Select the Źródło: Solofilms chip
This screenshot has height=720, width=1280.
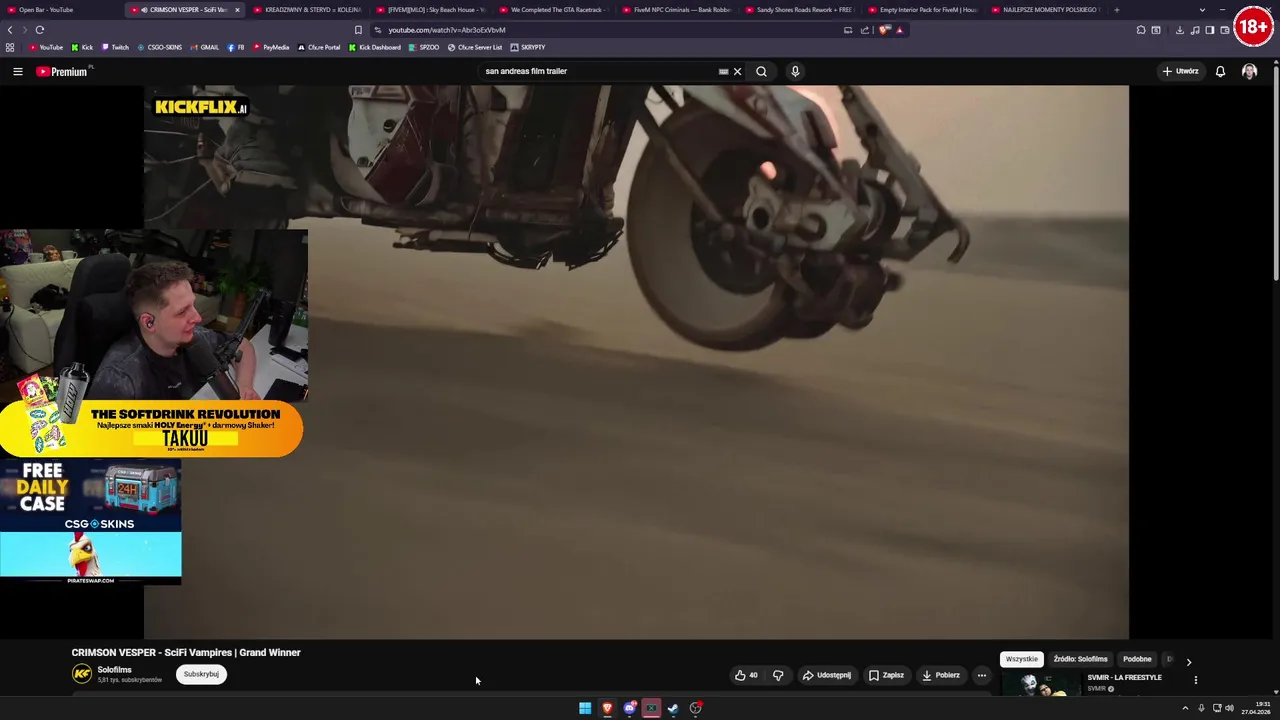point(1080,659)
